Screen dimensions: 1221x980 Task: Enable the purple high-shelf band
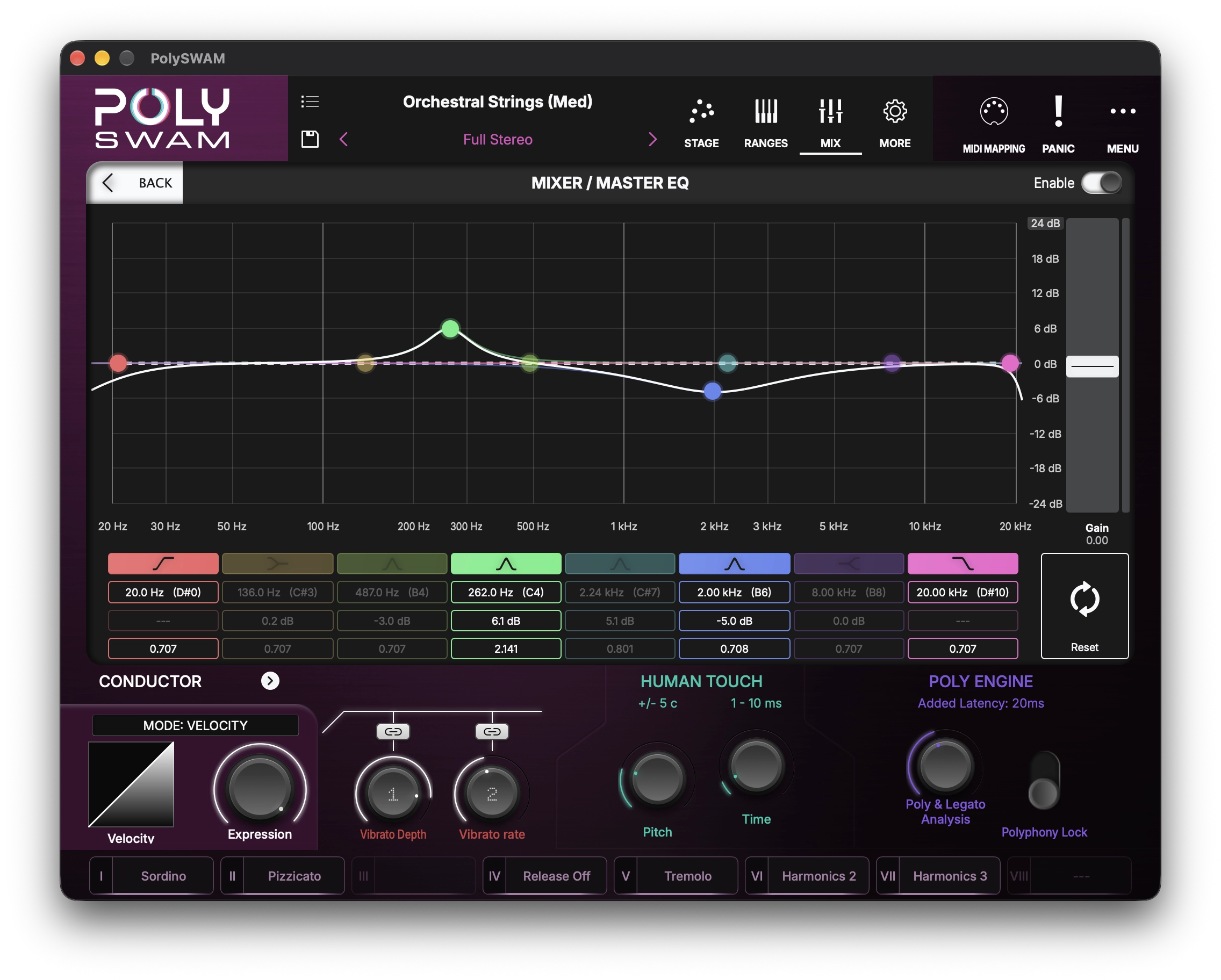849,564
